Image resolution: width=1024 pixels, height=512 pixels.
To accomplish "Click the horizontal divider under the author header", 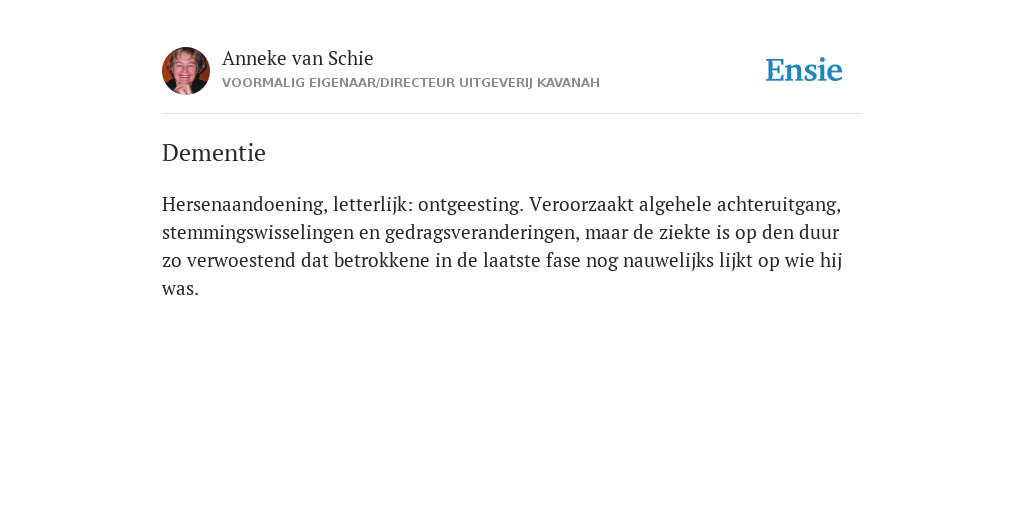I will [512, 114].
